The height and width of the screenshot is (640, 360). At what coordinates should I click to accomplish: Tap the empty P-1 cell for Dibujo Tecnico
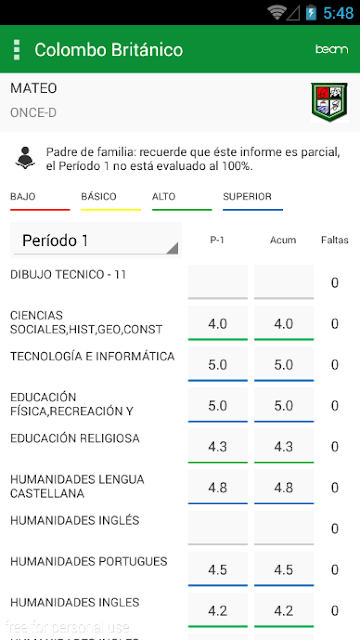[218, 282]
